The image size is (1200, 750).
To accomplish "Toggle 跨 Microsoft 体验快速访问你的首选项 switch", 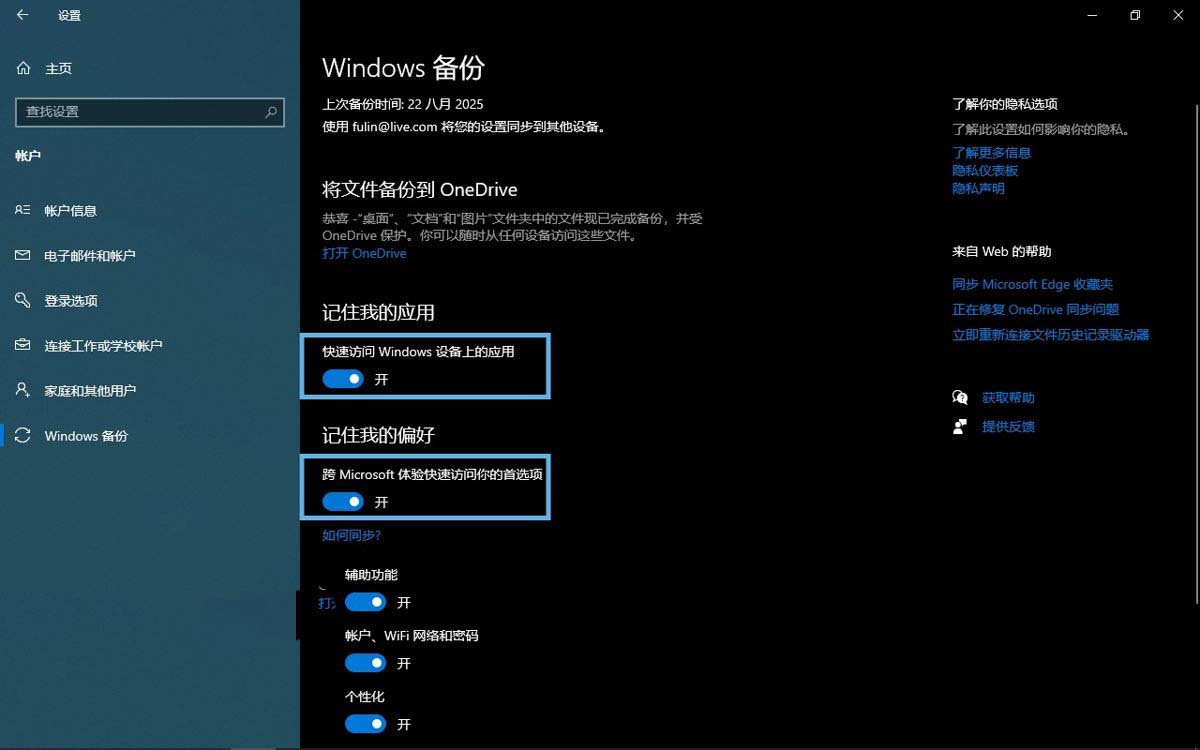I will [343, 501].
